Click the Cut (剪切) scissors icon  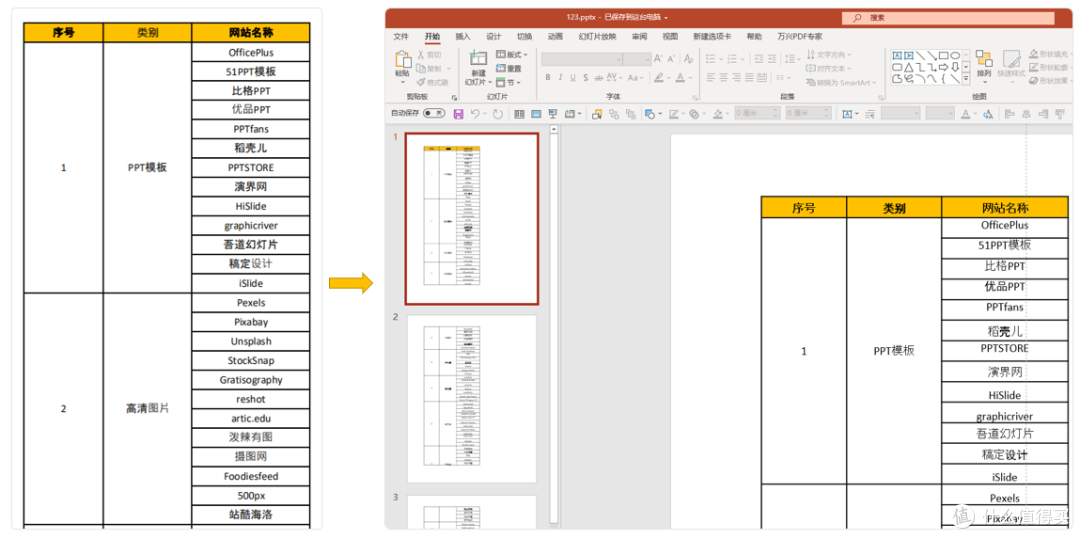coord(422,54)
